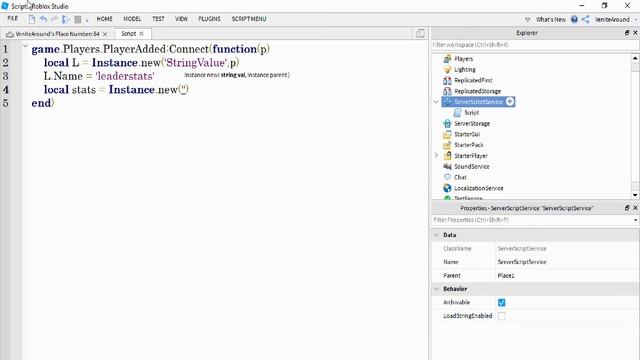Screen dimensions: 640x360
Task: Enable the LoadStringEnabled checkbox
Action: (502, 316)
